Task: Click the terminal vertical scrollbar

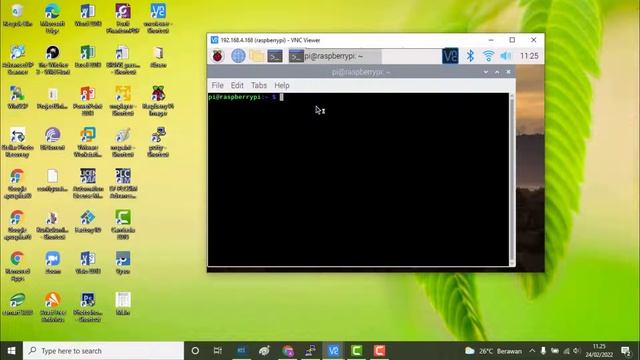Action: (512, 180)
